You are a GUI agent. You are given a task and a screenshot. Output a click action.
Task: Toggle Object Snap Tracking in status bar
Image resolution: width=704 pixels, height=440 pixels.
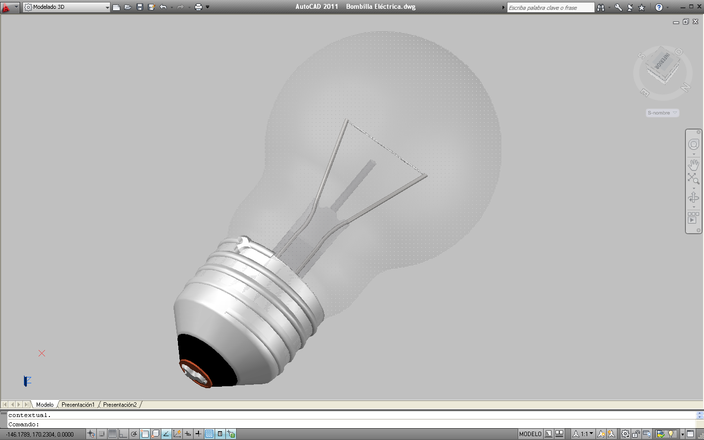[167, 434]
